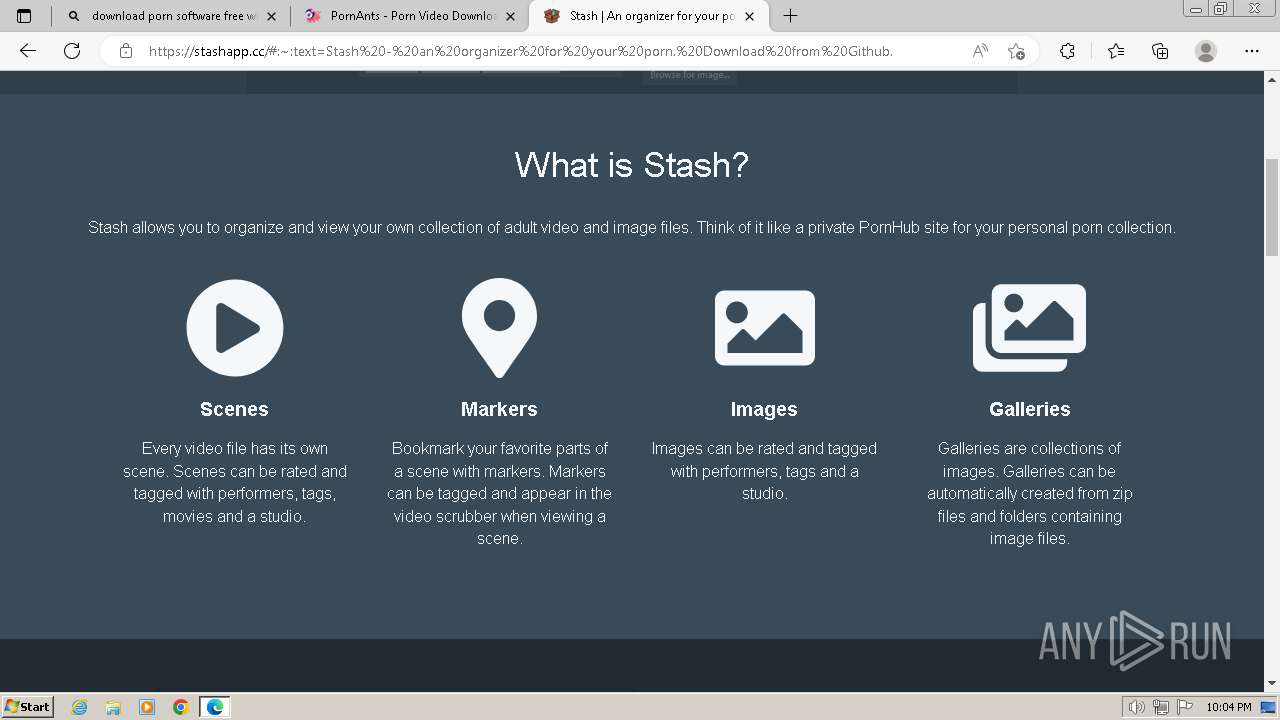The height and width of the screenshot is (720, 1280).
Task: Click the Images heading text
Action: click(764, 409)
